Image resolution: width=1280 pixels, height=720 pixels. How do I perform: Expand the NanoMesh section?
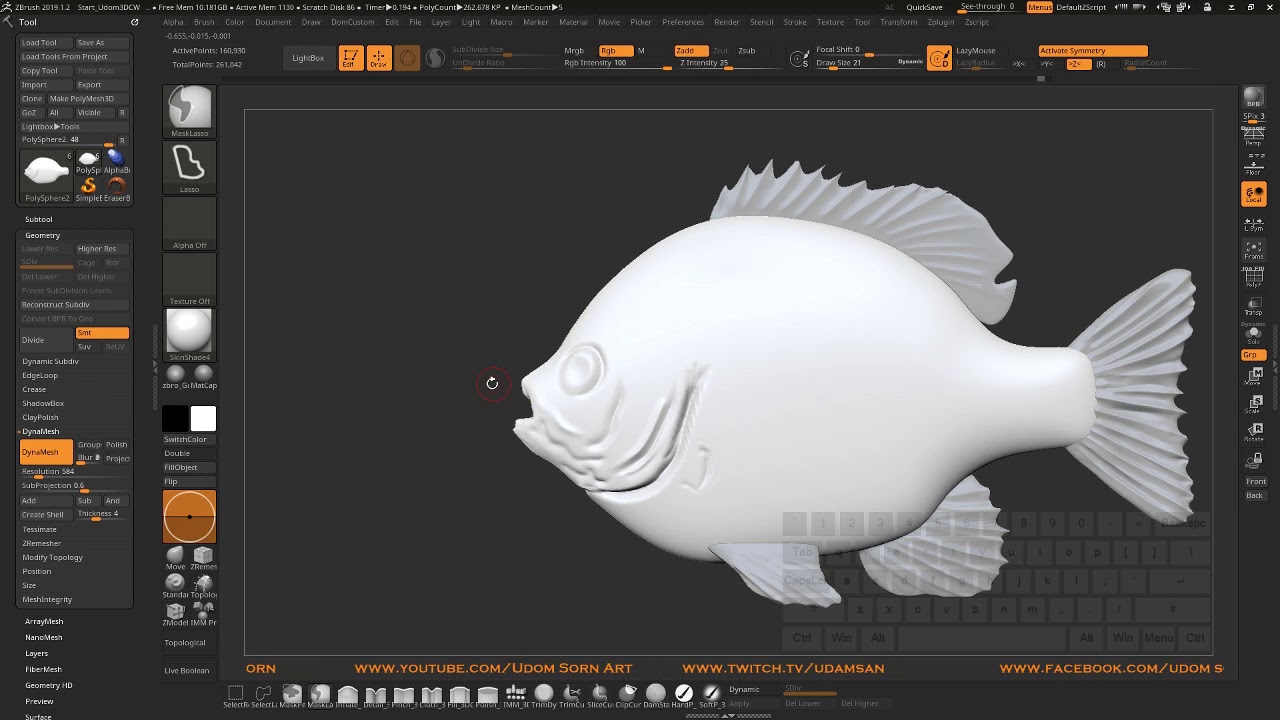[44, 637]
